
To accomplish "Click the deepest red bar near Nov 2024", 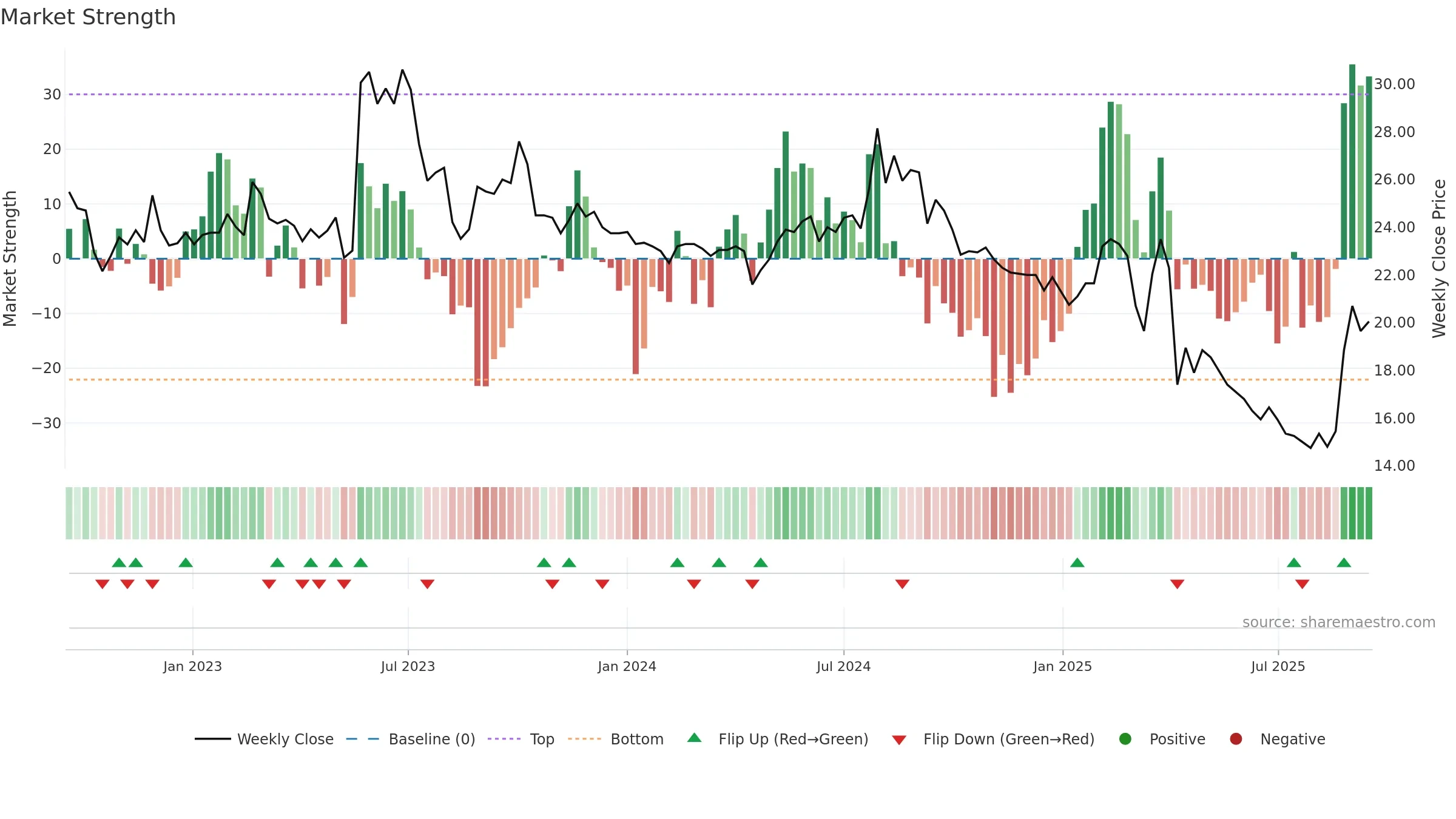I will (994, 328).
